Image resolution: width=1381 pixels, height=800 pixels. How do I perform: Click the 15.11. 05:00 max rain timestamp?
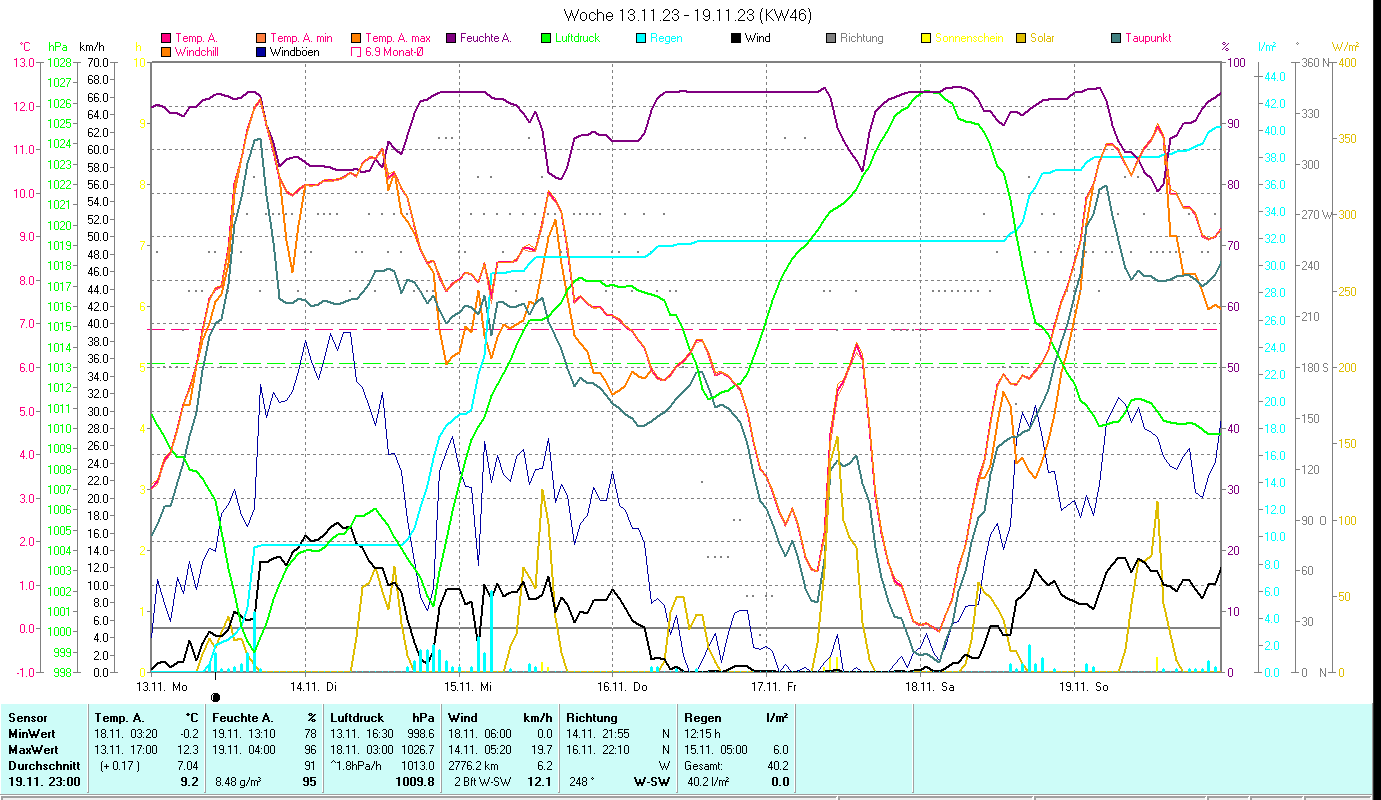tap(718, 750)
